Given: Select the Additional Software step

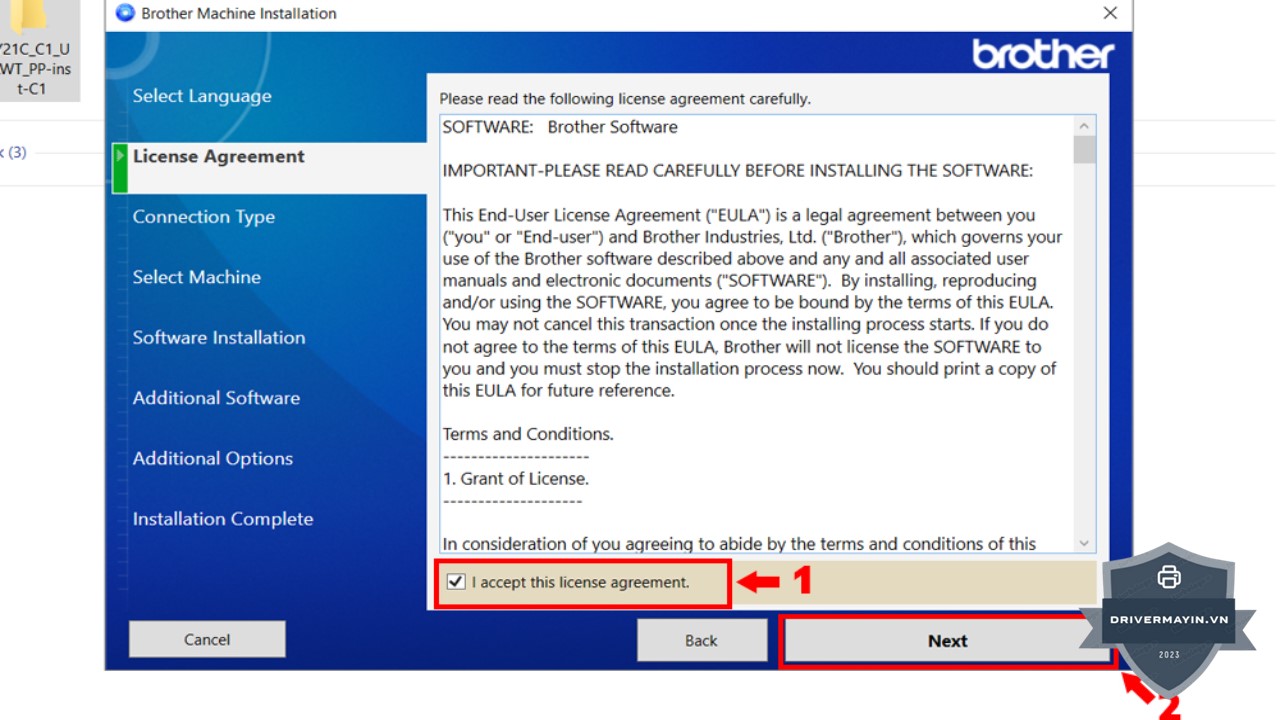Looking at the screenshot, I should click(x=216, y=398).
